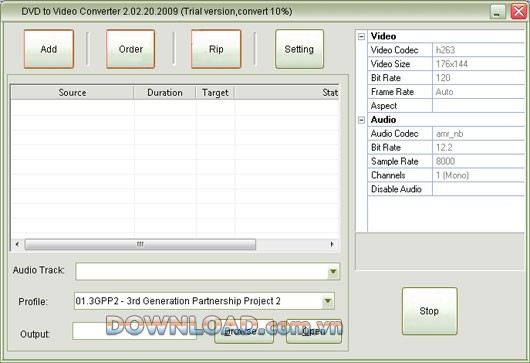Start ripping with the Rip button
This screenshot has height=363, width=530.
pyautogui.click(x=216, y=49)
